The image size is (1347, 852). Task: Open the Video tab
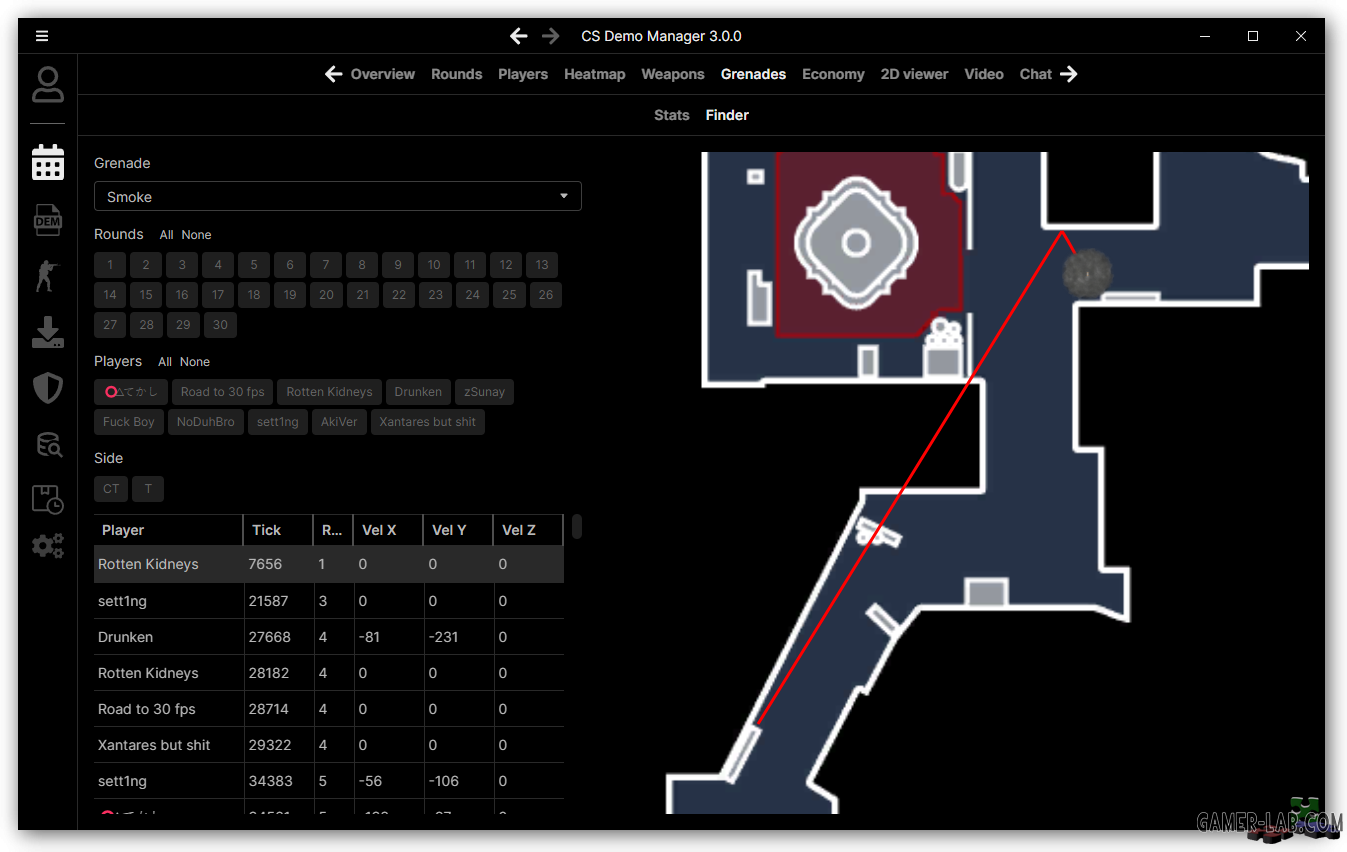pos(984,74)
